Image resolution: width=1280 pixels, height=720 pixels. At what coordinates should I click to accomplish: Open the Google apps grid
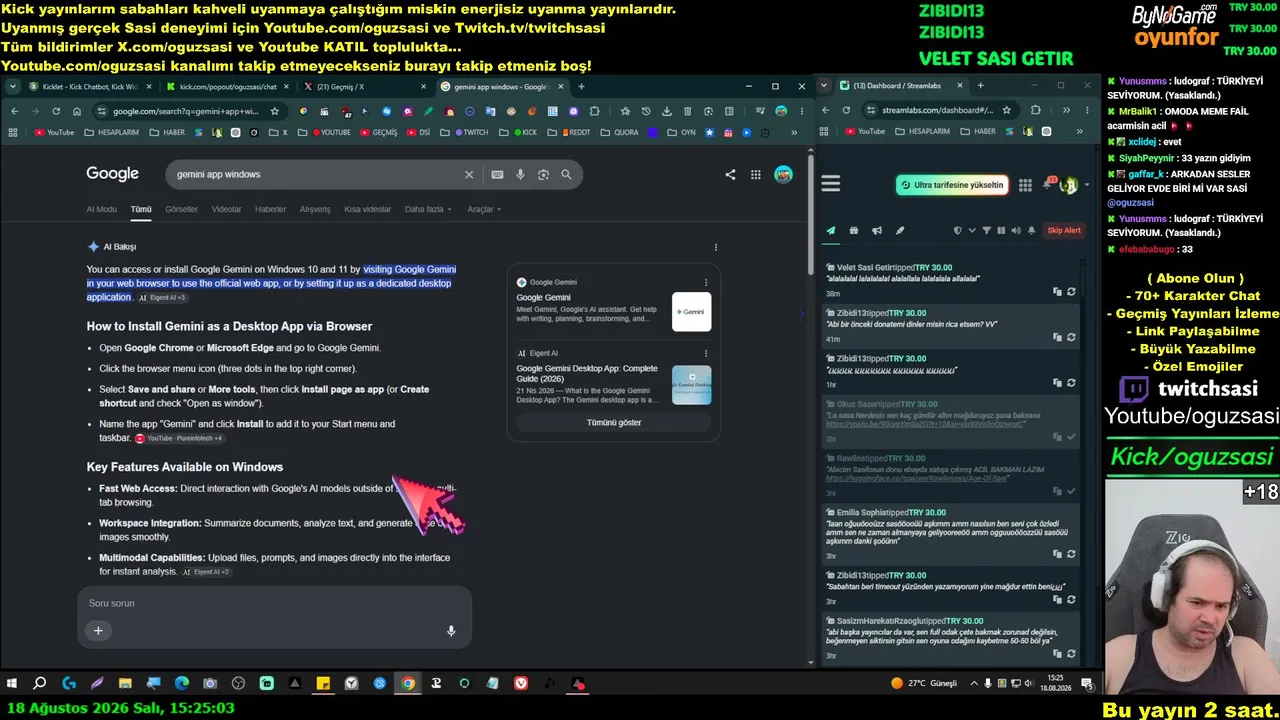point(756,174)
